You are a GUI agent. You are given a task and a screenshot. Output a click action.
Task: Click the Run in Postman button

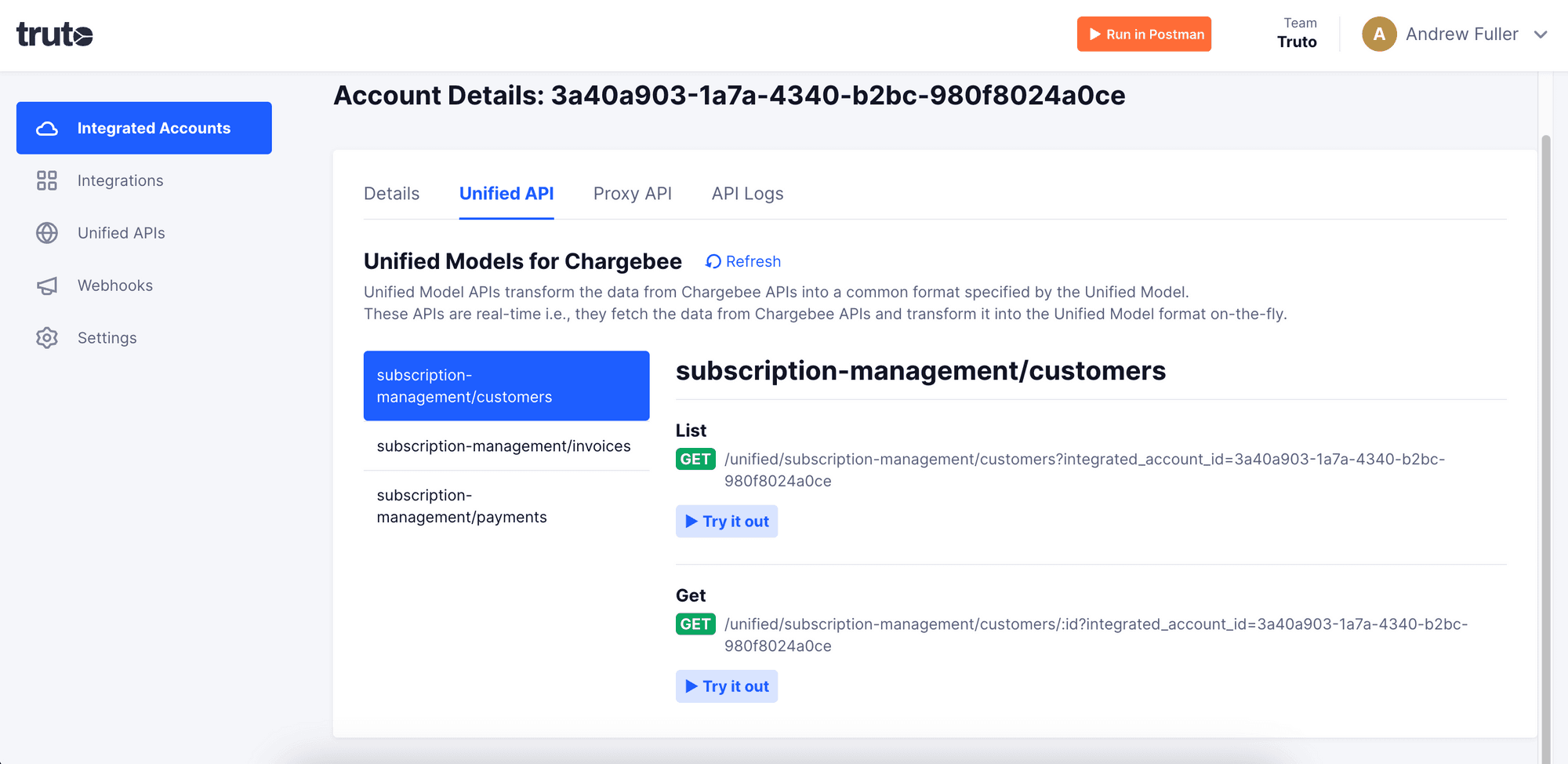1144,34
